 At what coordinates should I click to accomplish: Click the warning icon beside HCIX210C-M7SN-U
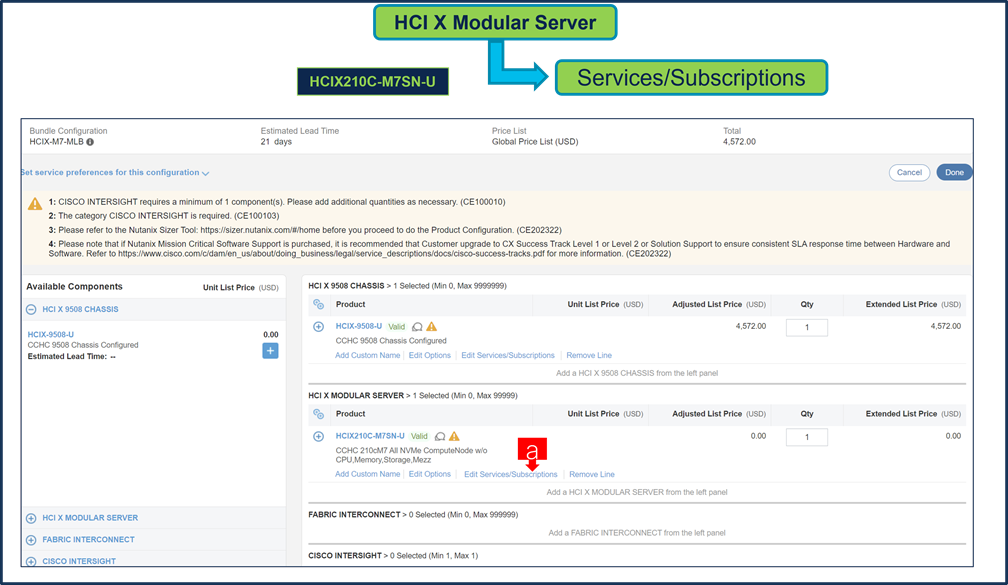tap(454, 436)
